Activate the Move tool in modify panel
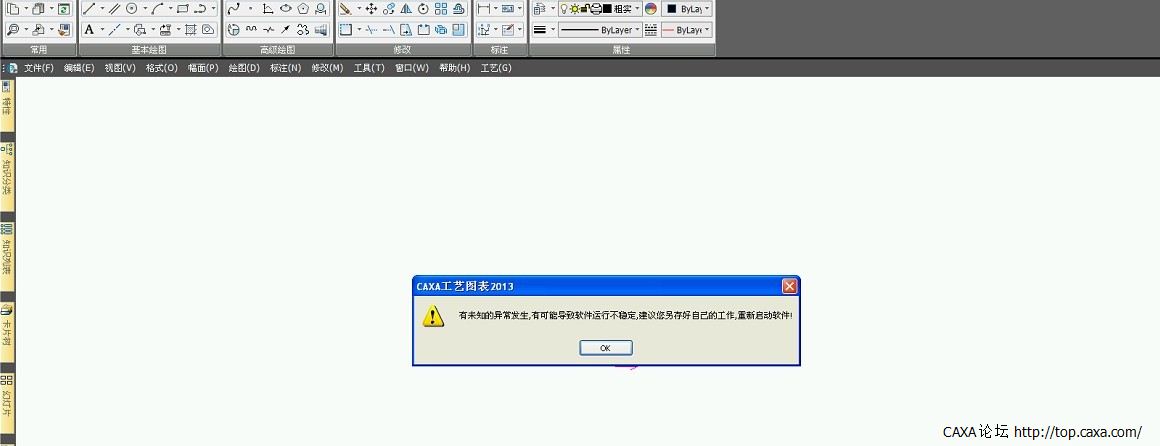Viewport: 1160px width, 446px height. click(371, 9)
